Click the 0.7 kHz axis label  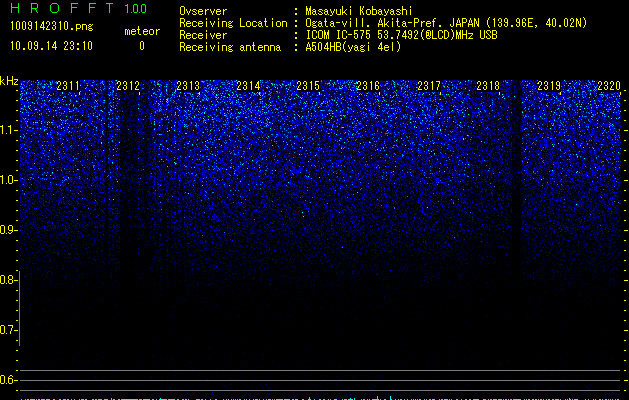(8, 330)
